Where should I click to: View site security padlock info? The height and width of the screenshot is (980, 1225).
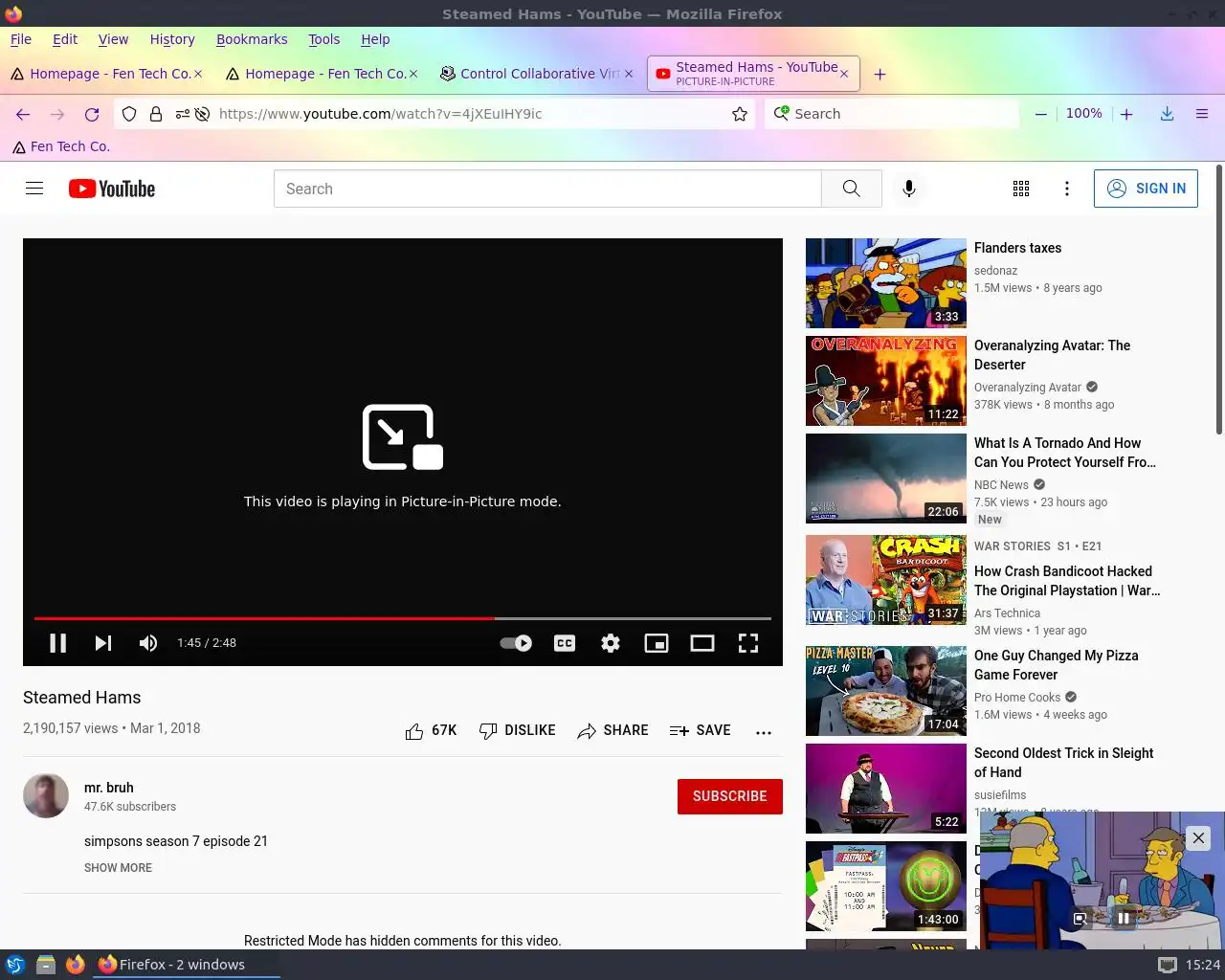click(x=155, y=114)
